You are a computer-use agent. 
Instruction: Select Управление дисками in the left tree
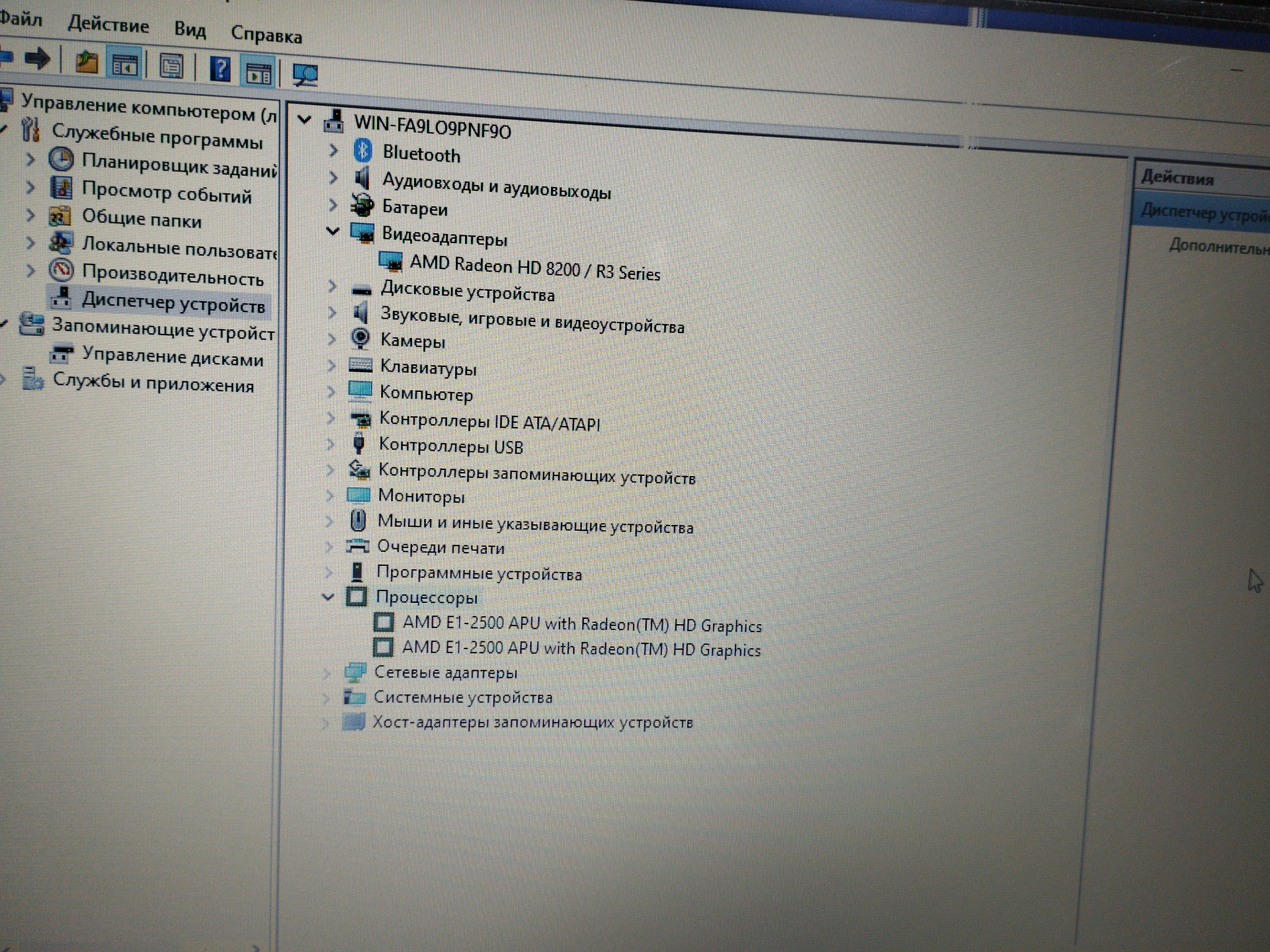click(x=173, y=357)
